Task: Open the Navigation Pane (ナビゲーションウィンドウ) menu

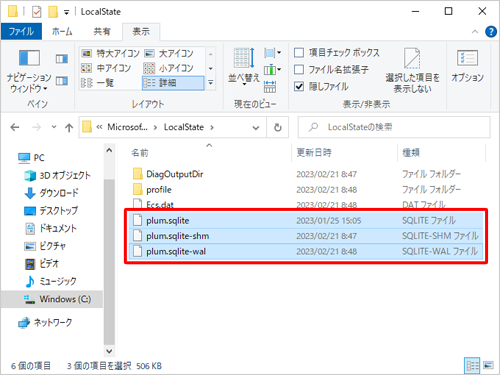Action: point(29,71)
